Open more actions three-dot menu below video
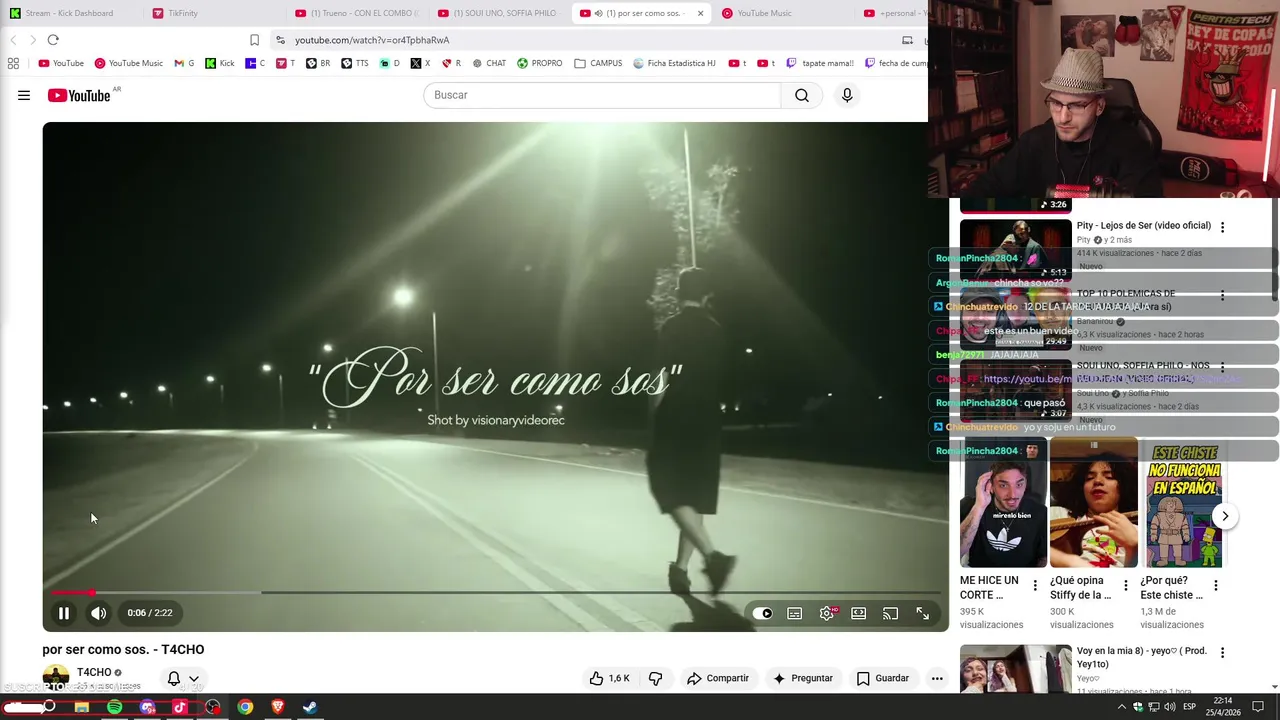 937,678
